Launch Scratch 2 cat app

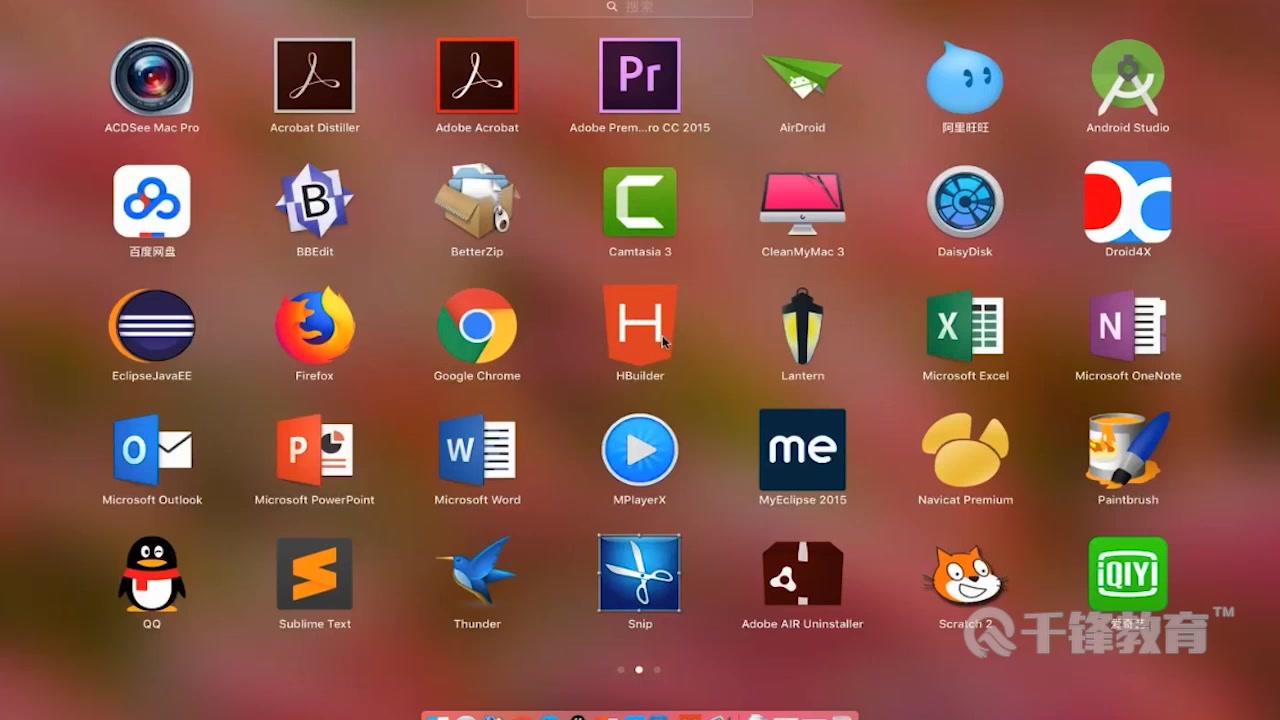coord(965,575)
